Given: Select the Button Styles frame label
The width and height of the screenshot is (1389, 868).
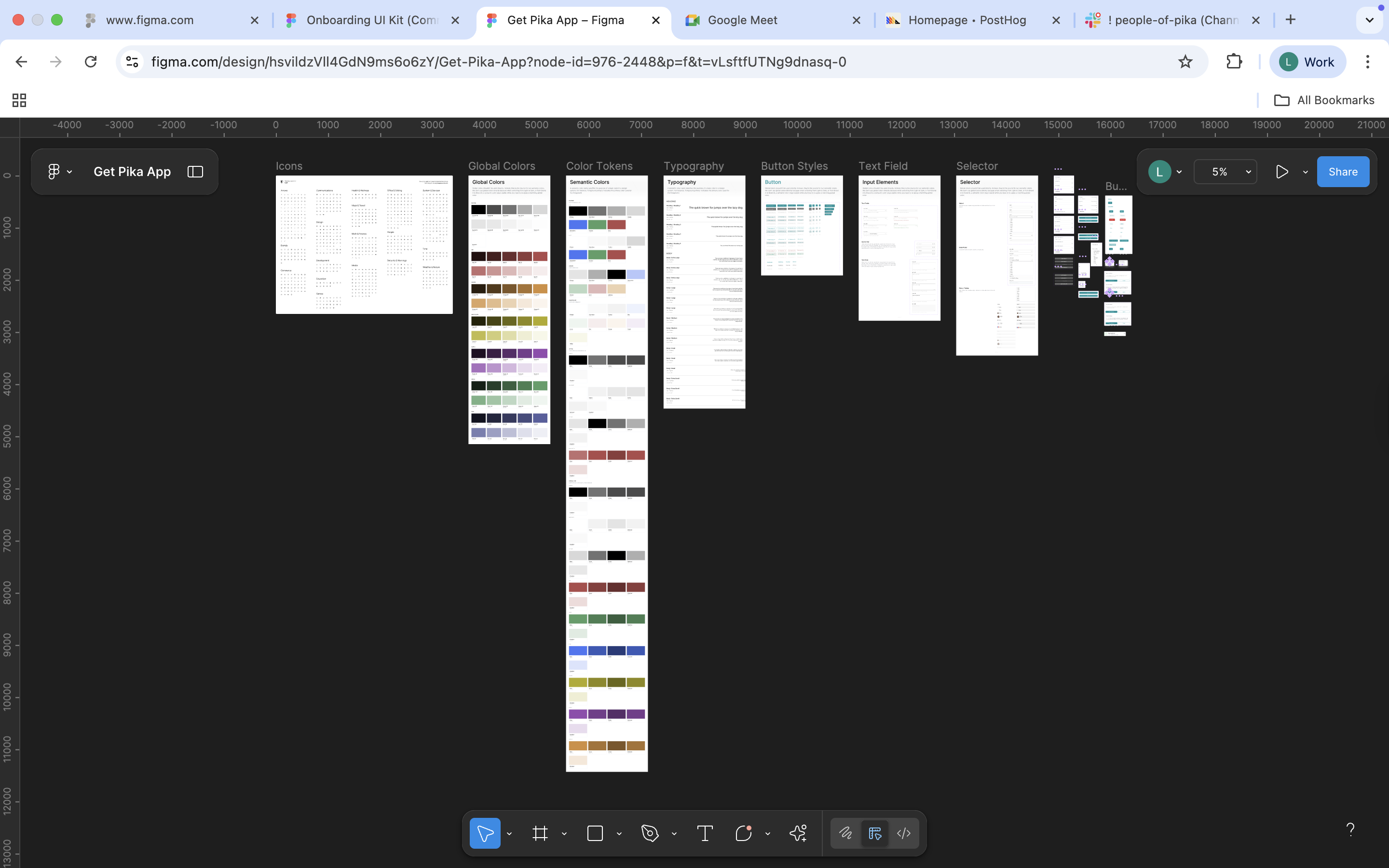Looking at the screenshot, I should pos(794,166).
